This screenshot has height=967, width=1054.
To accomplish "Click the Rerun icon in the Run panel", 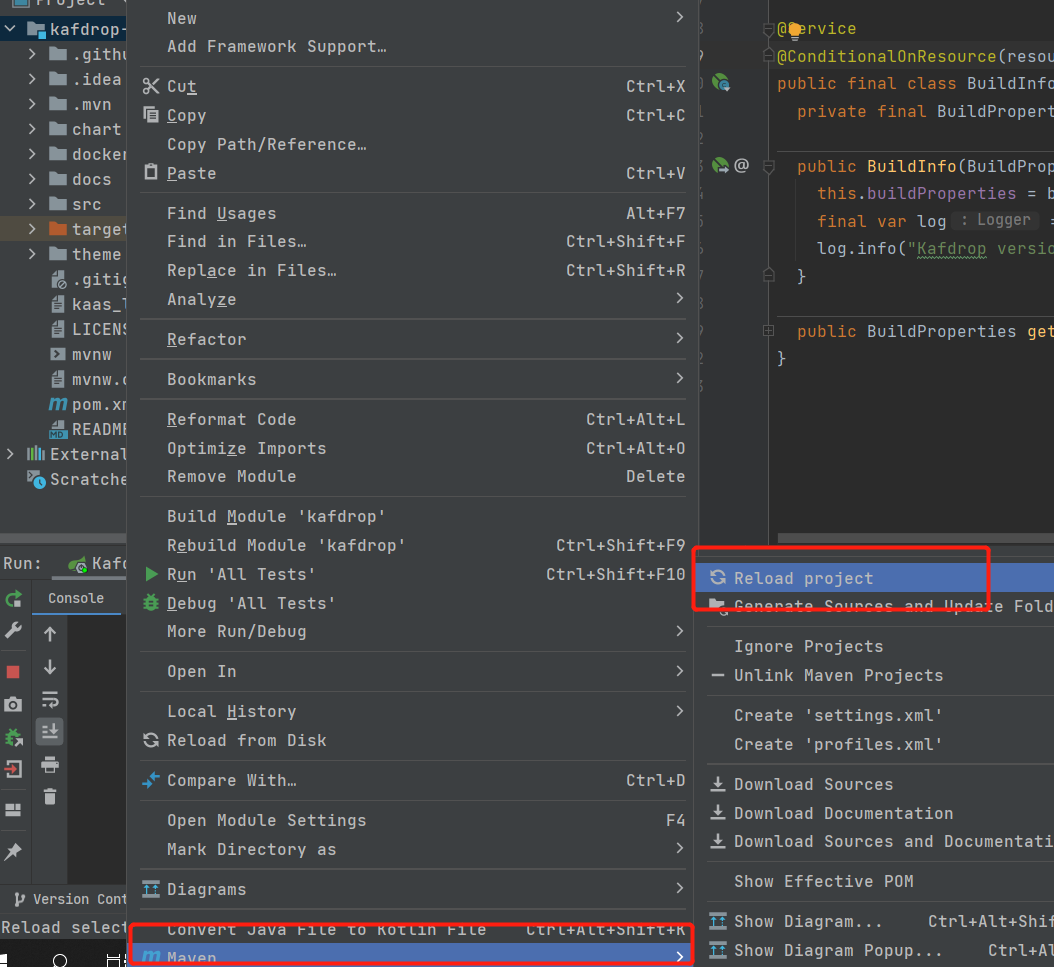I will pos(13,598).
